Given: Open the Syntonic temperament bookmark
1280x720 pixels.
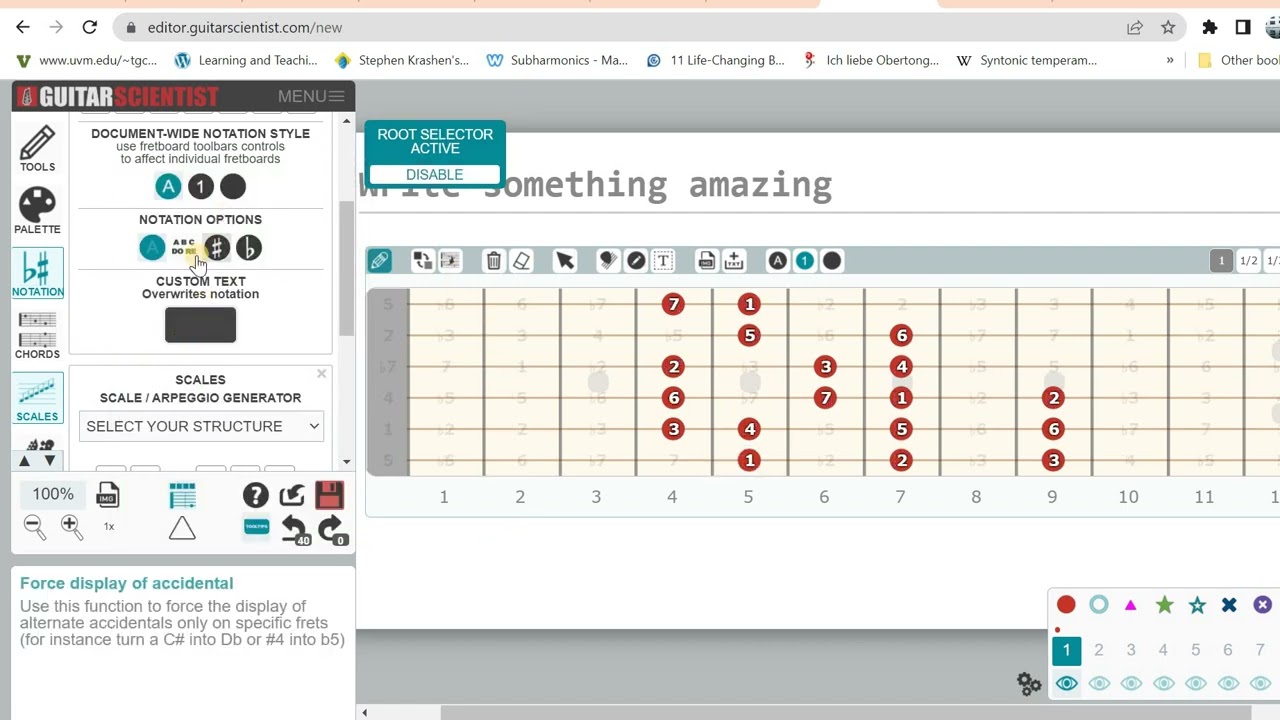Looking at the screenshot, I should click(1027, 60).
